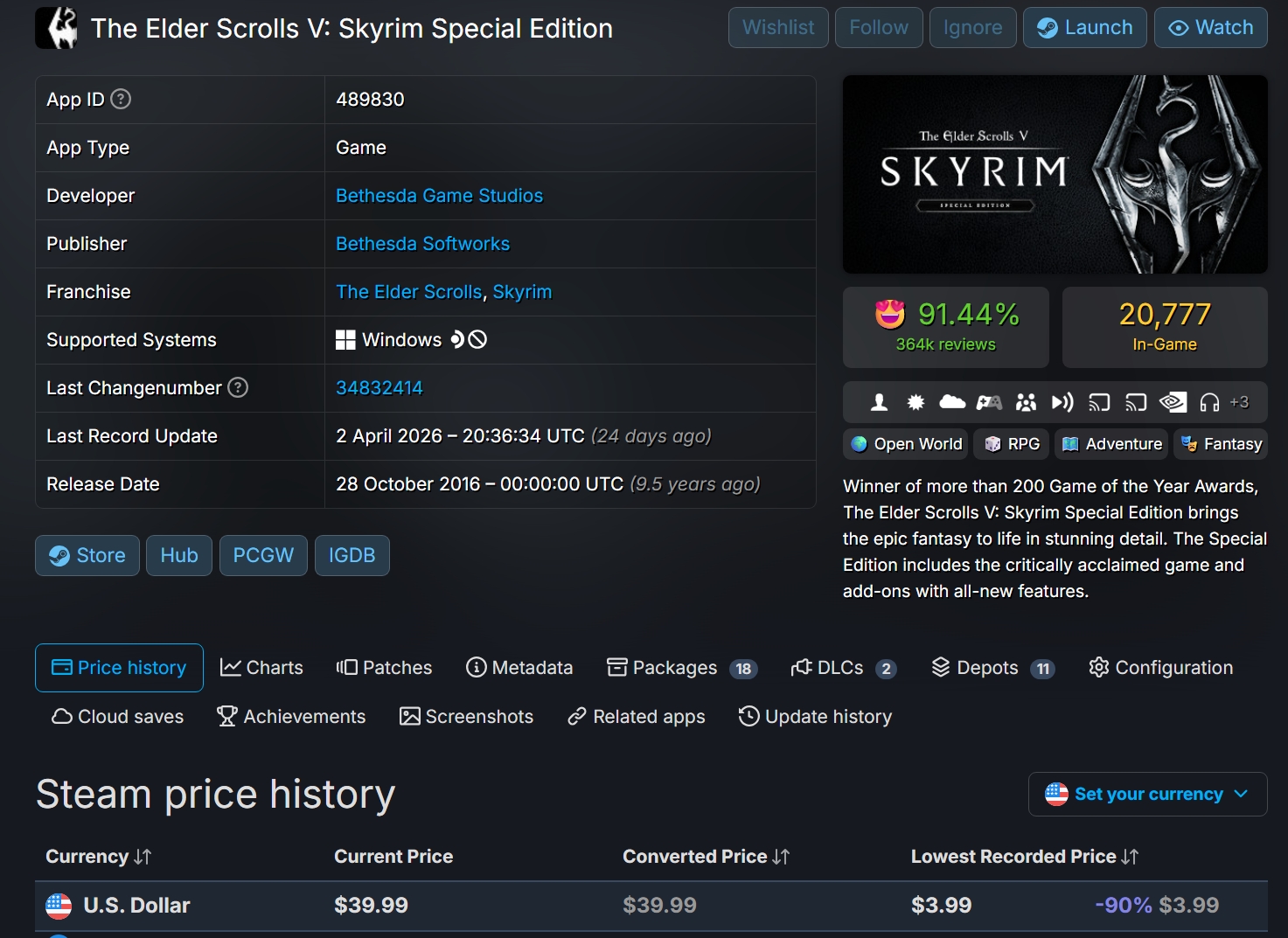1288x938 pixels.
Task: Show the +3 additional feature icons
Action: tap(1239, 402)
